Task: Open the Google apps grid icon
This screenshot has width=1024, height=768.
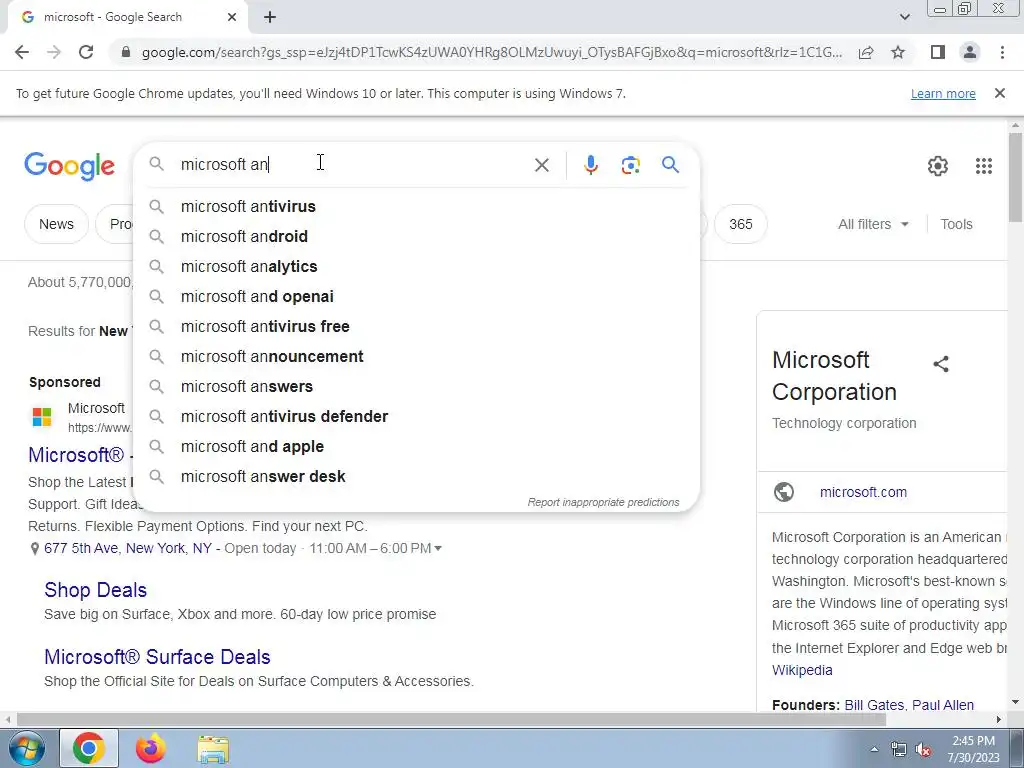Action: pos(984,166)
